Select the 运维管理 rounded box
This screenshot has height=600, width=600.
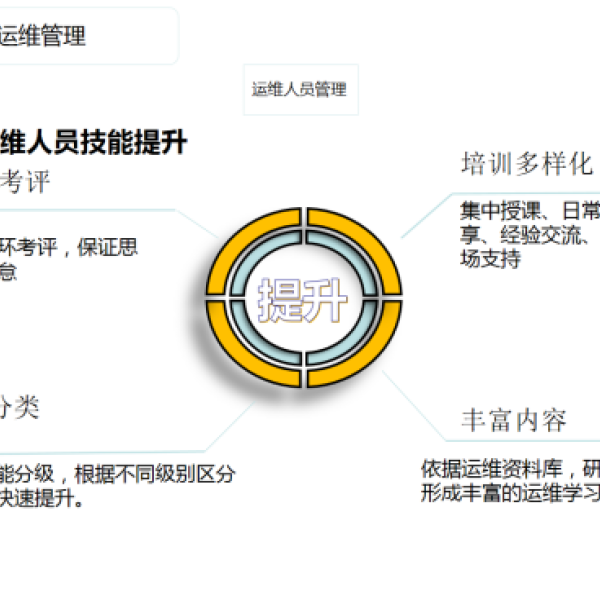pyautogui.click(x=89, y=36)
